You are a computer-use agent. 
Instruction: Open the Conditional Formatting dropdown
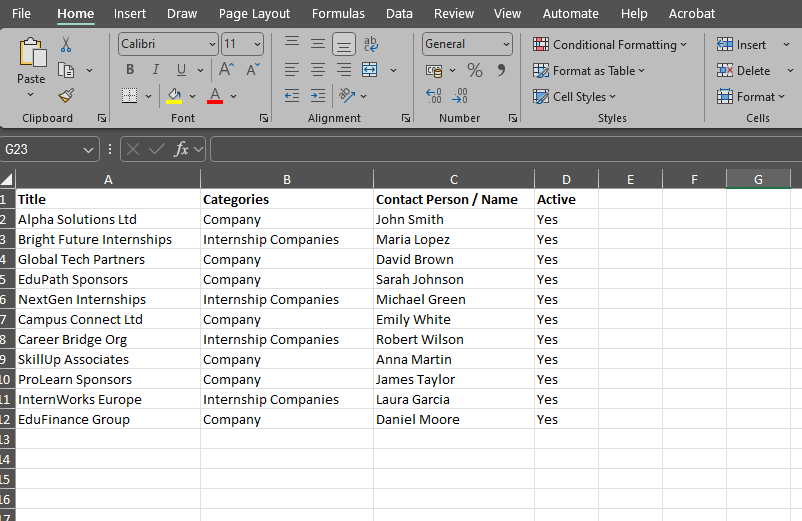[x=610, y=45]
